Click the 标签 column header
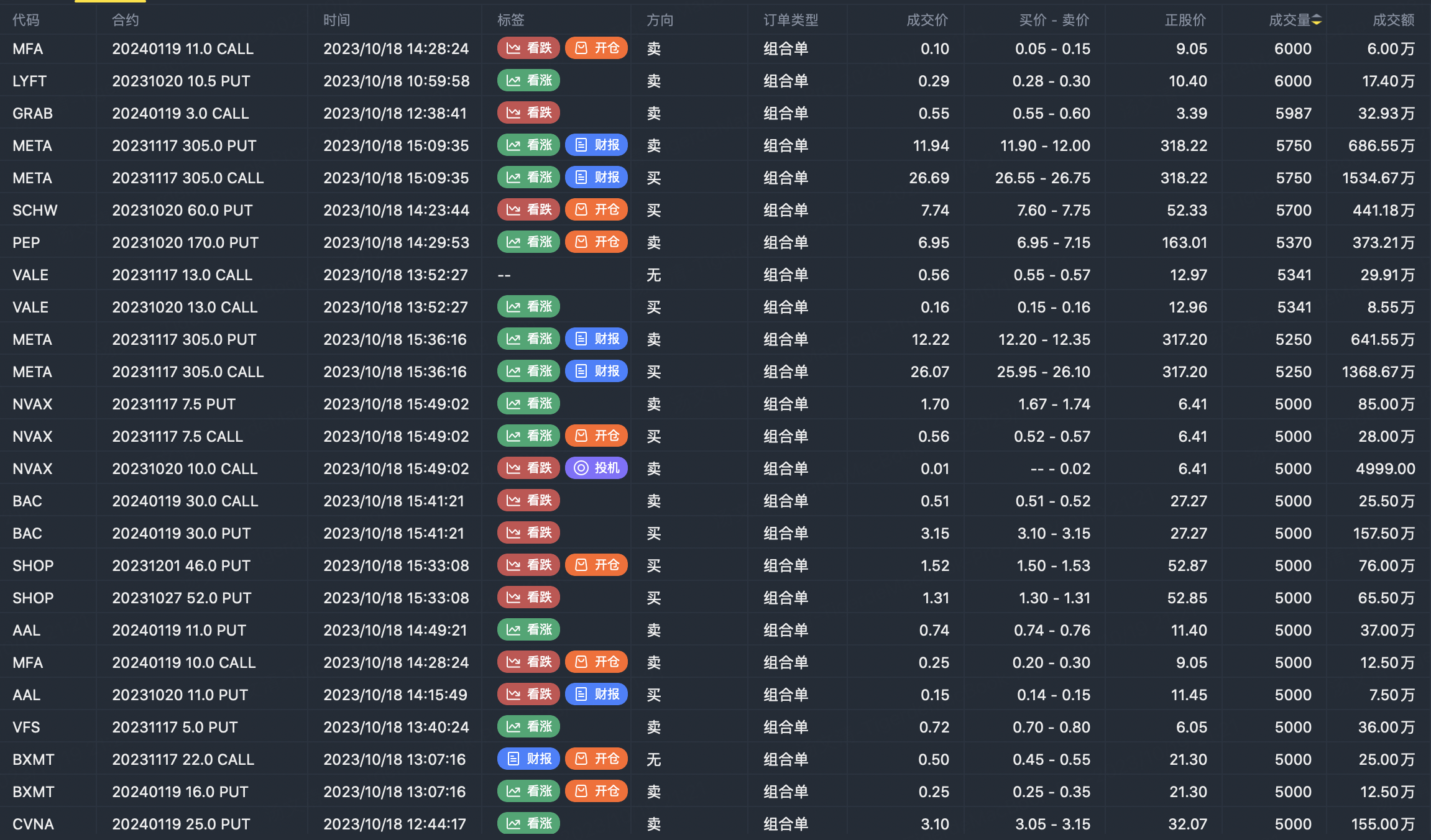This screenshot has width=1431, height=840. point(511,21)
